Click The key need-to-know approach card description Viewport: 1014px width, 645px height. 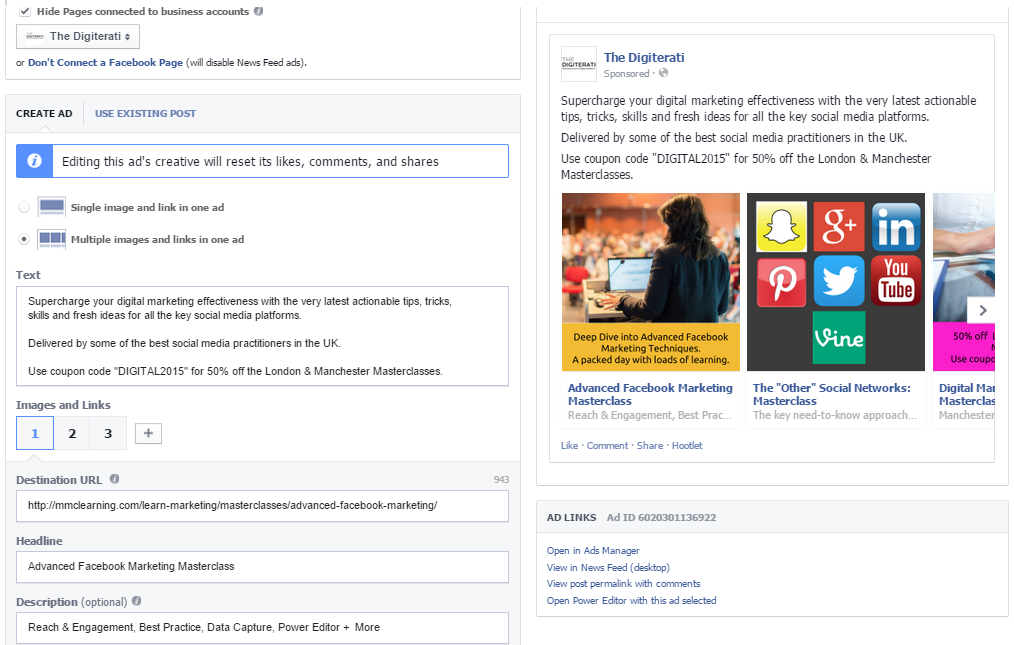click(834, 415)
